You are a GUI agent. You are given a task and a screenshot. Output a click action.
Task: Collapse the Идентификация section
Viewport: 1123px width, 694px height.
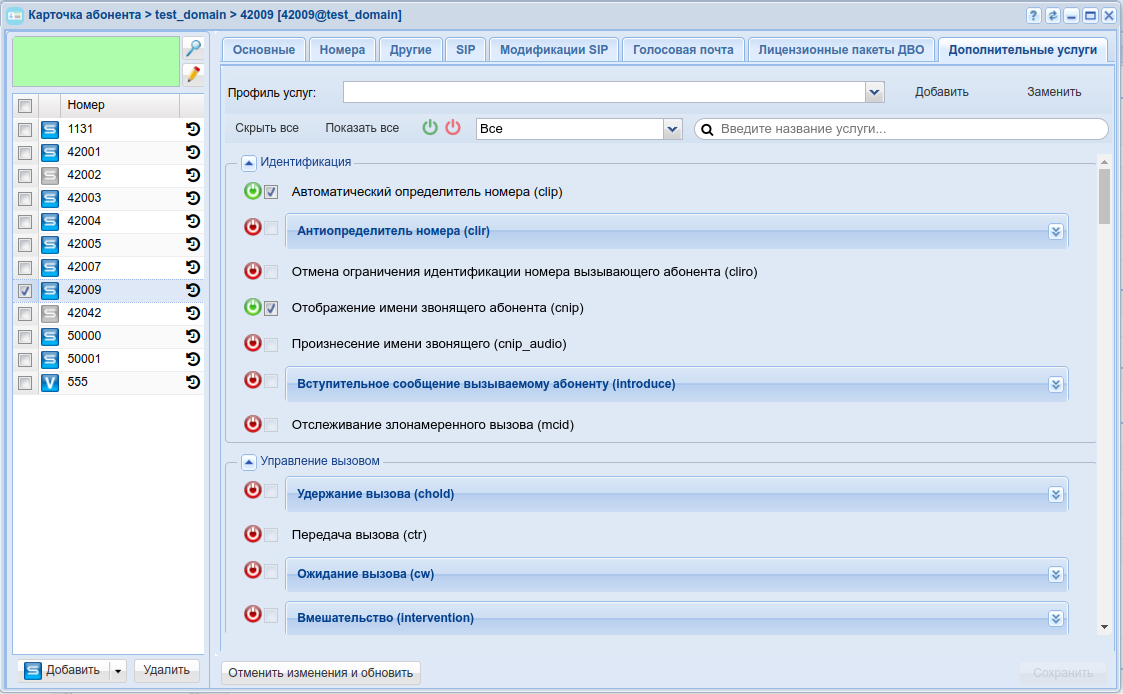coord(249,162)
